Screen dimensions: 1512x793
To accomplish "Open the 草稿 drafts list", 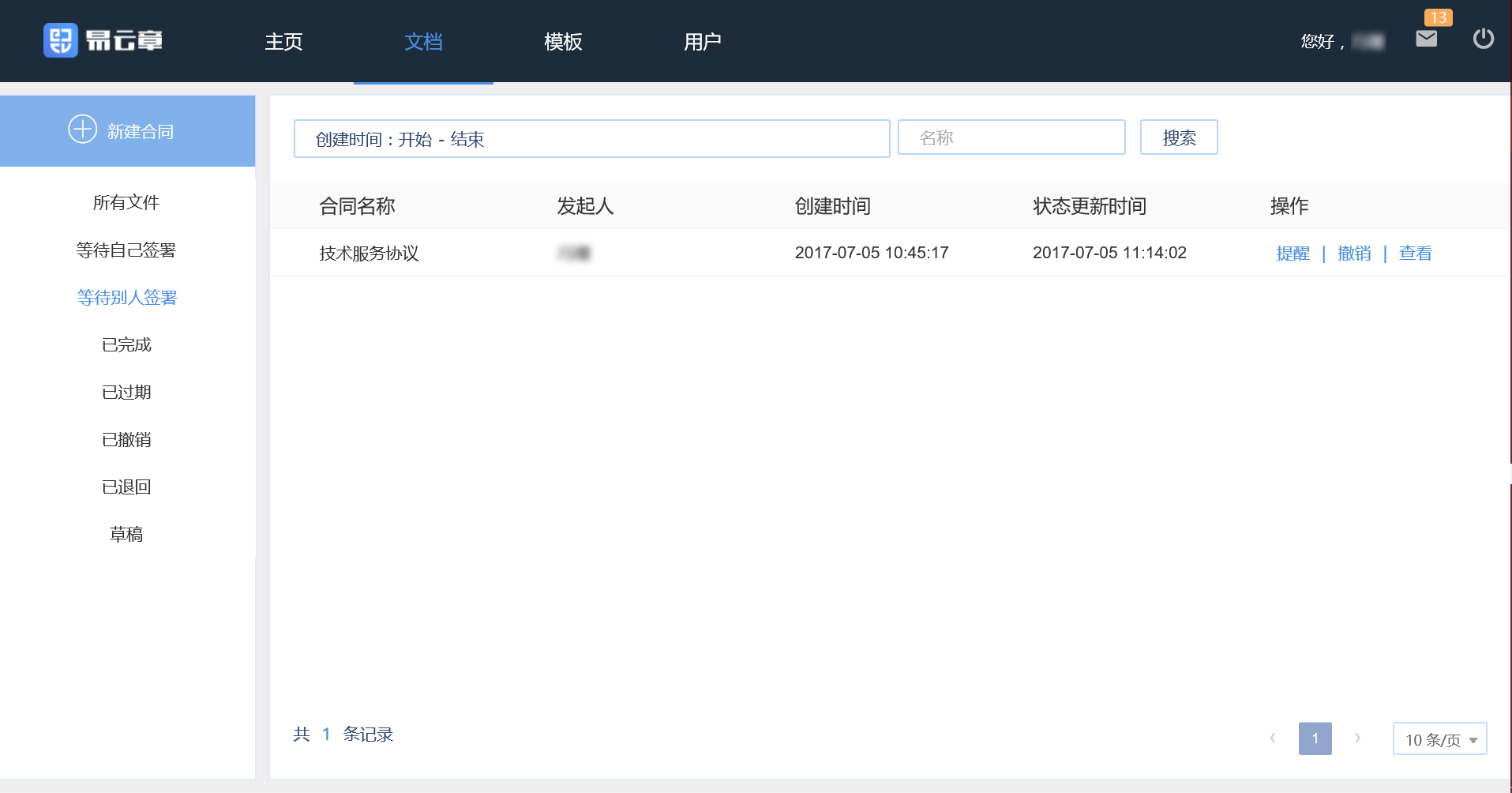I will click(126, 535).
